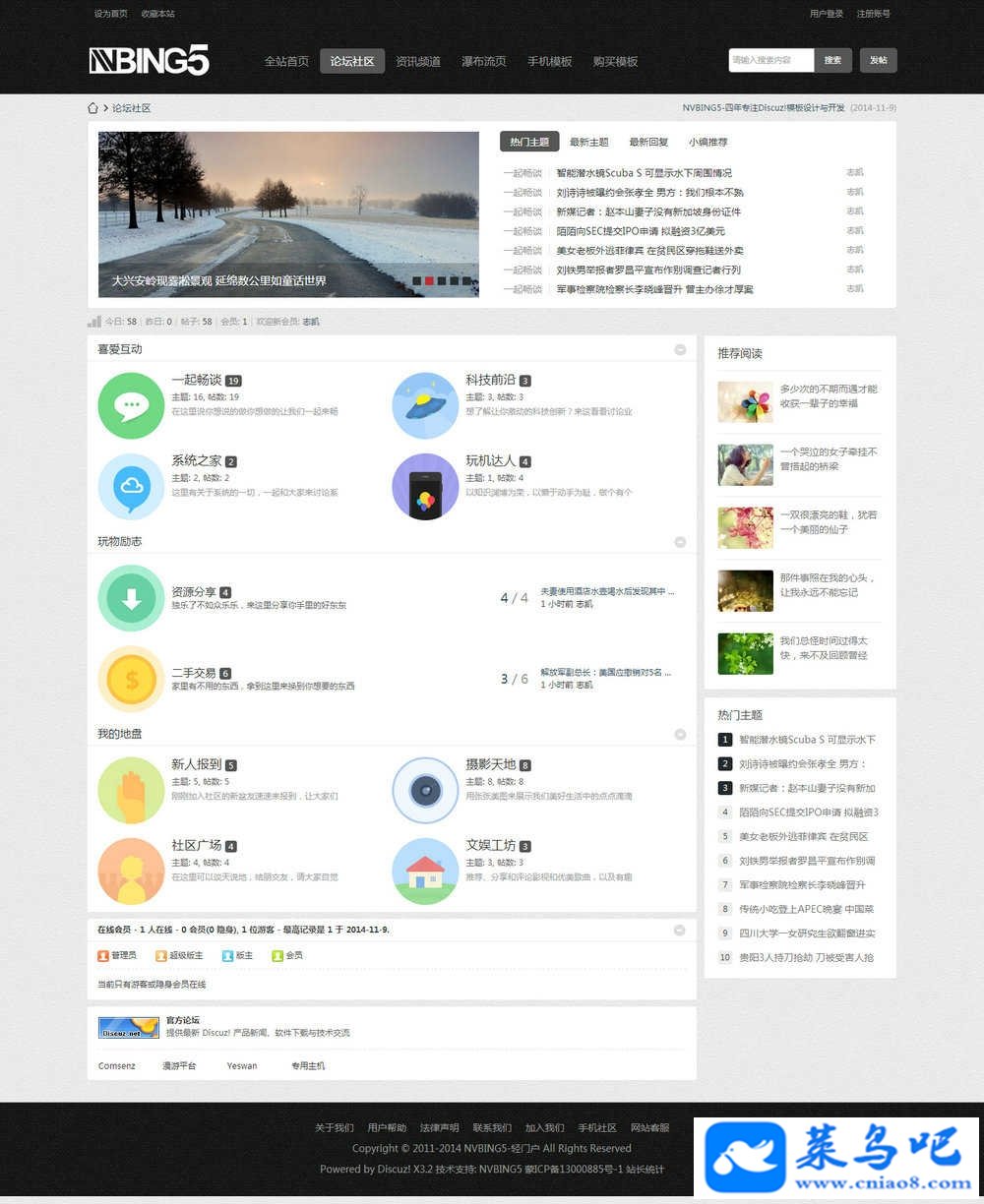Open the camera lens icon for 摄影天地
This screenshot has width=984, height=1204.
click(425, 790)
